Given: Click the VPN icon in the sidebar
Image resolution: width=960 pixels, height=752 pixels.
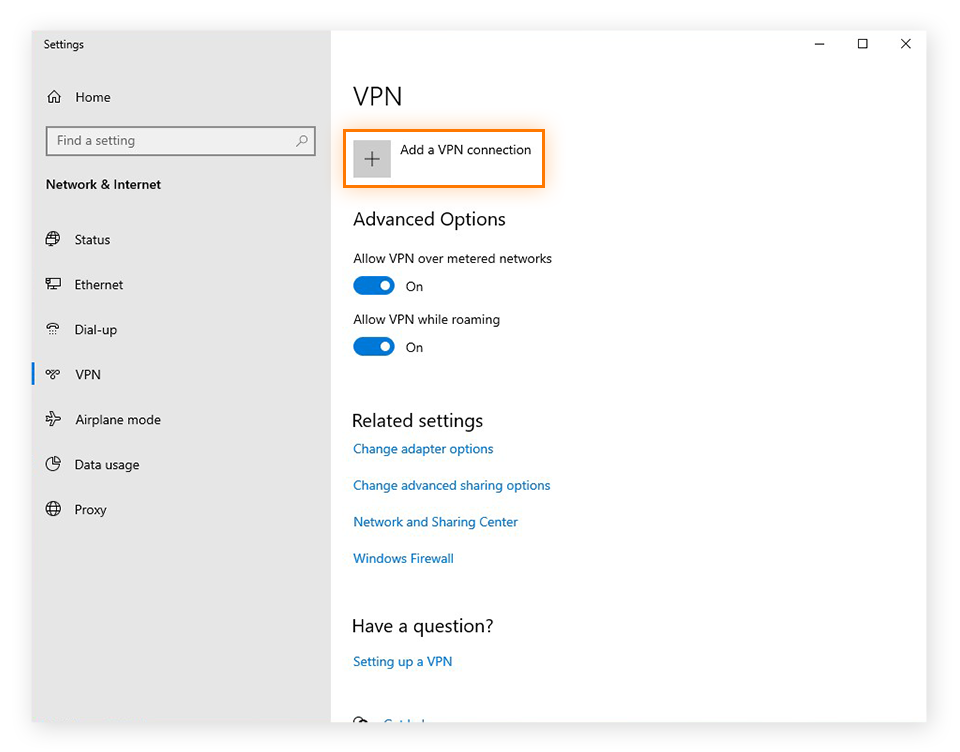Looking at the screenshot, I should 53,374.
